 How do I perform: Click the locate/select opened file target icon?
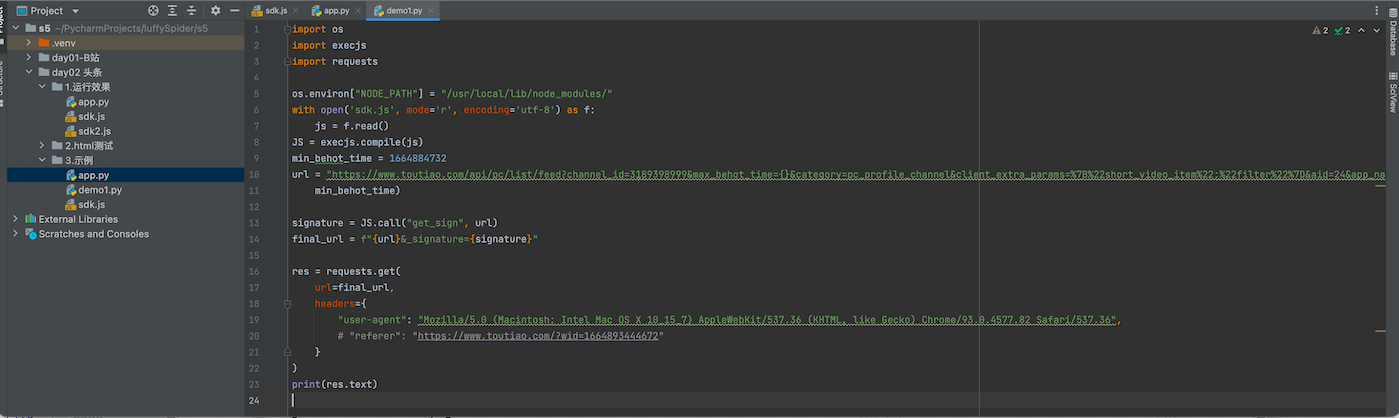point(153,10)
